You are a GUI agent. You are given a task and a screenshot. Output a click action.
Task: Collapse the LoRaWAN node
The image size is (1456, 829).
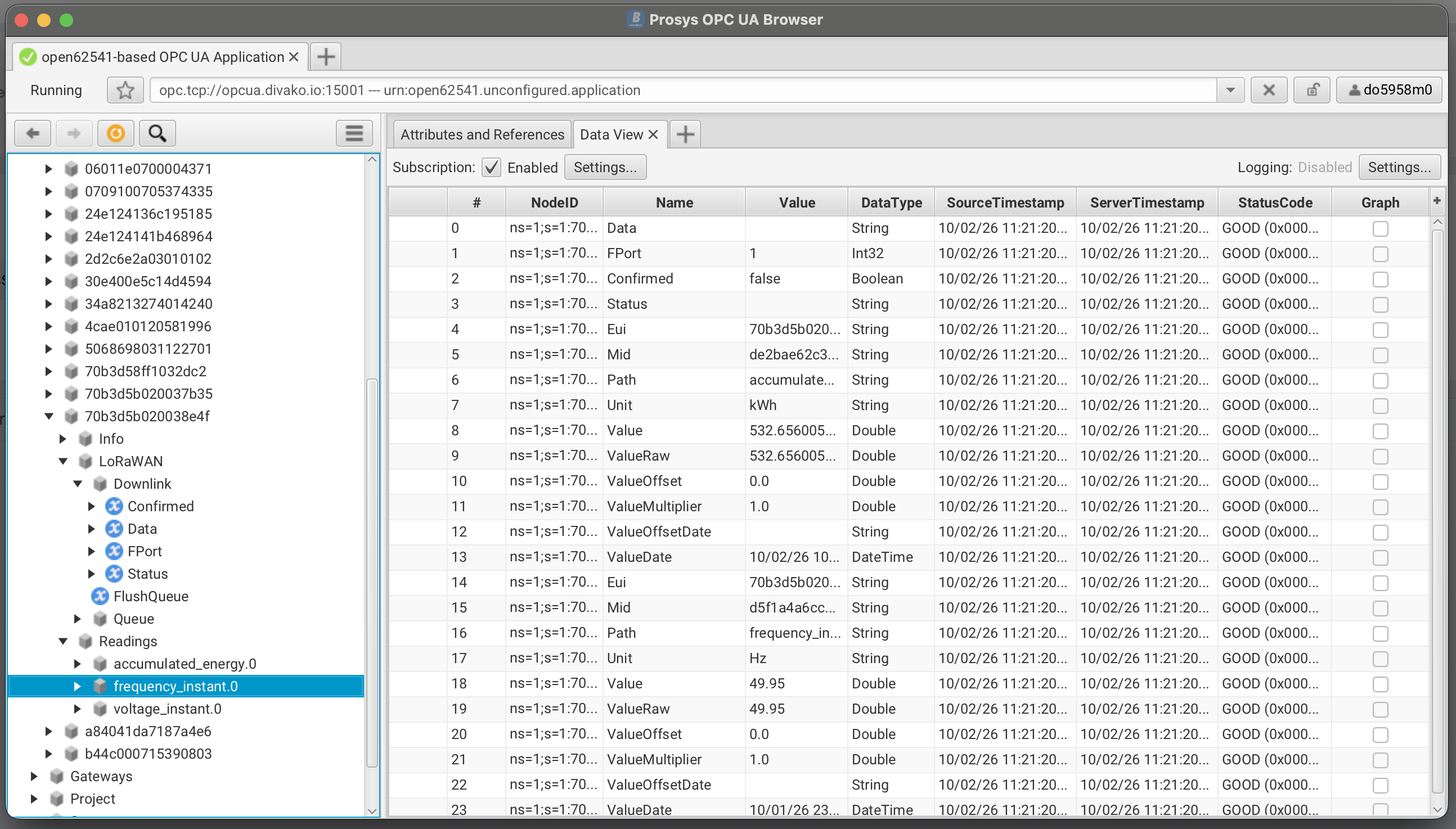pyautogui.click(x=63, y=461)
